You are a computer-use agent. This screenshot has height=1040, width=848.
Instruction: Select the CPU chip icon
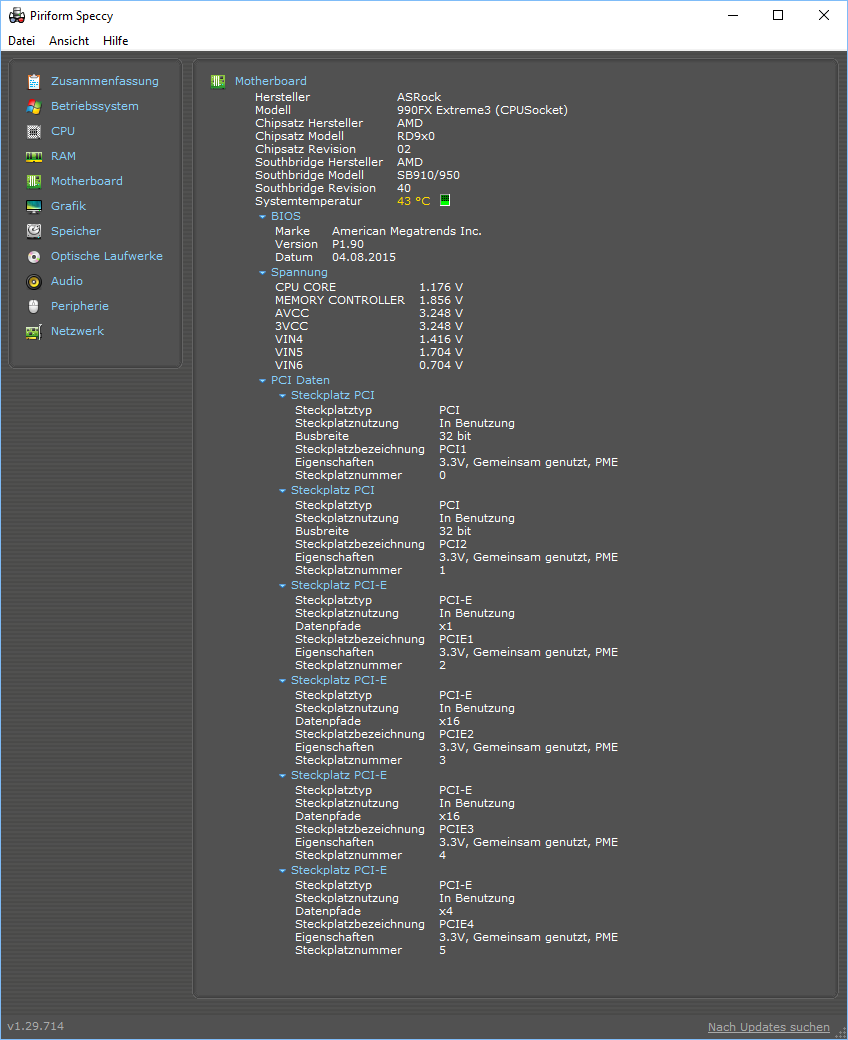pos(34,131)
